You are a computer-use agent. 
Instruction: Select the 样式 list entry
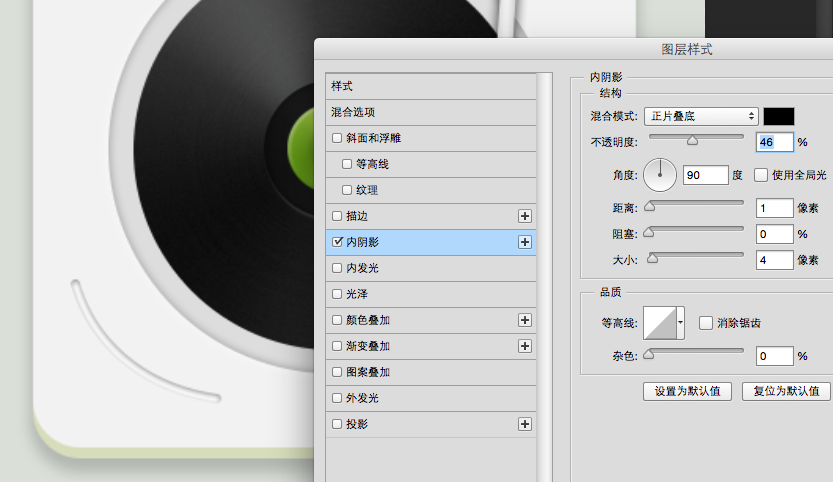point(431,86)
